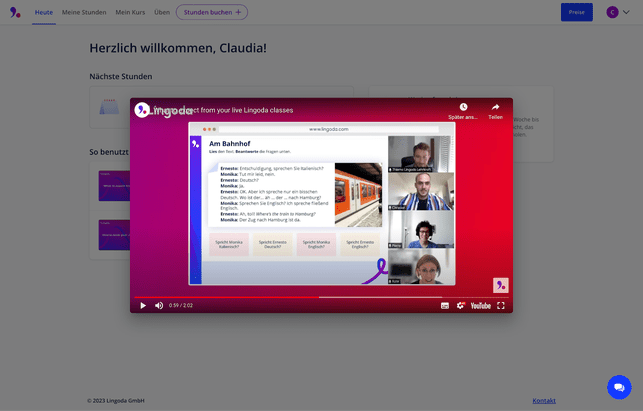This screenshot has height=411, width=643.
Task: Open the chat support bubble
Action: click(618, 387)
